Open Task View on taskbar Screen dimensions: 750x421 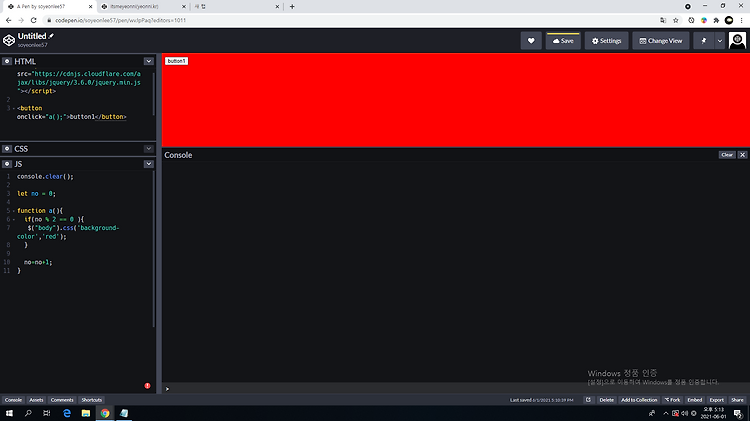click(x=46, y=413)
